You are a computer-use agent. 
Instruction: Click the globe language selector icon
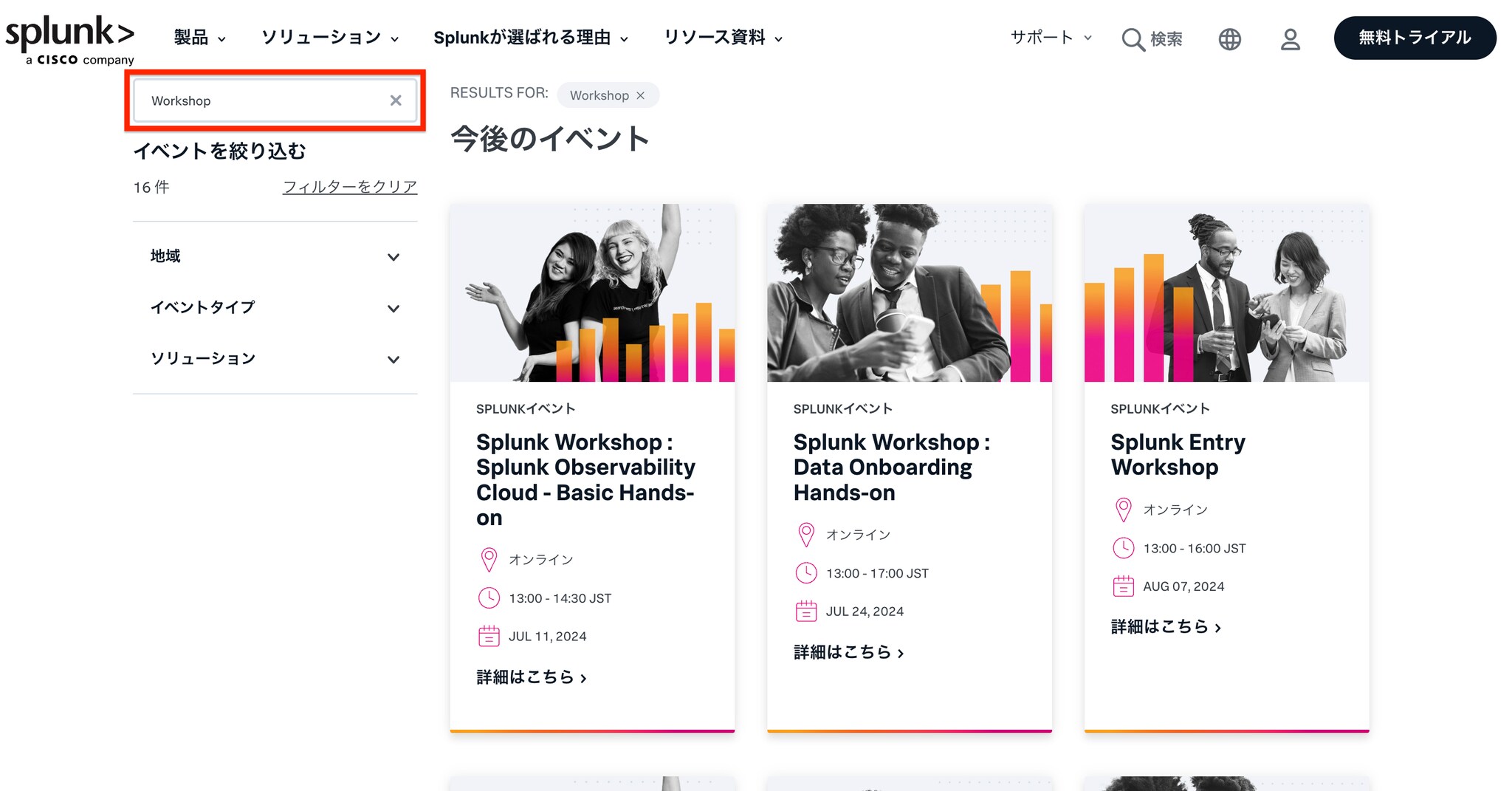pos(1229,39)
